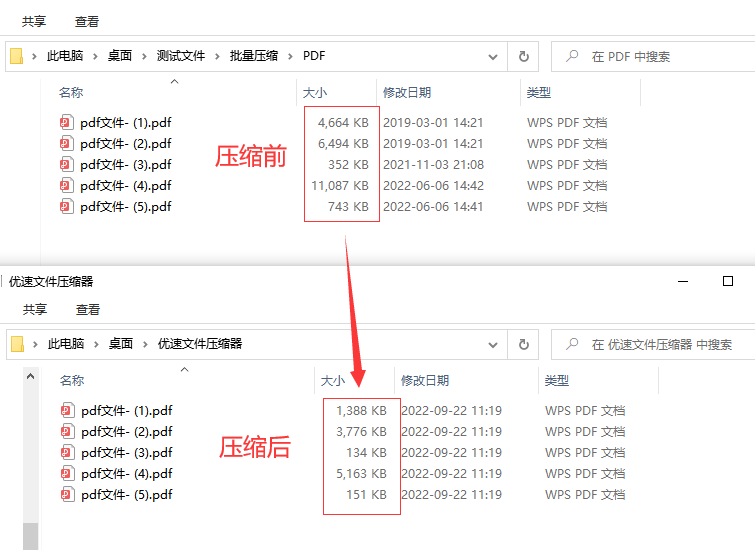This screenshot has width=755, height=550.
Task: Click the folder icon in the PDF window address bar
Action: (16, 56)
